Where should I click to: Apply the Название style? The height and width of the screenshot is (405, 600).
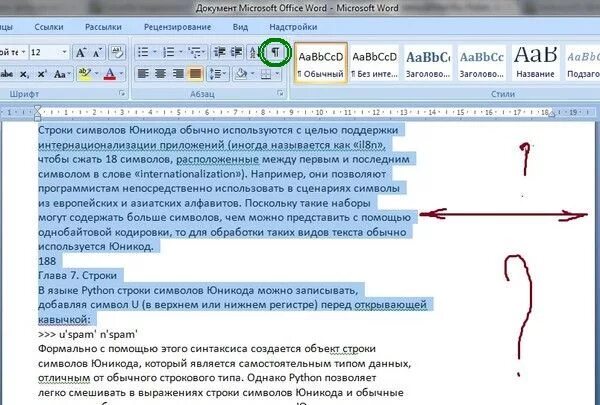535,63
